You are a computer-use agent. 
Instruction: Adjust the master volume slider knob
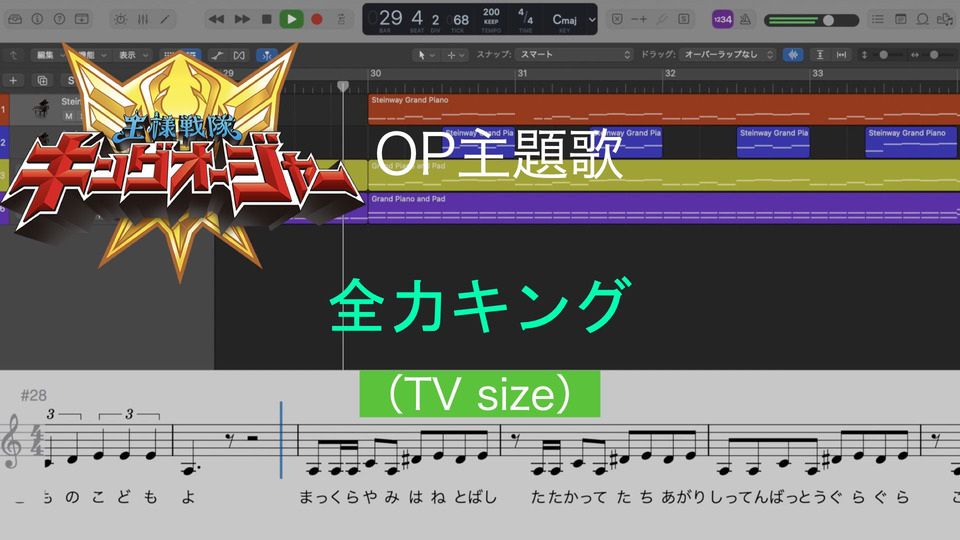tap(828, 20)
